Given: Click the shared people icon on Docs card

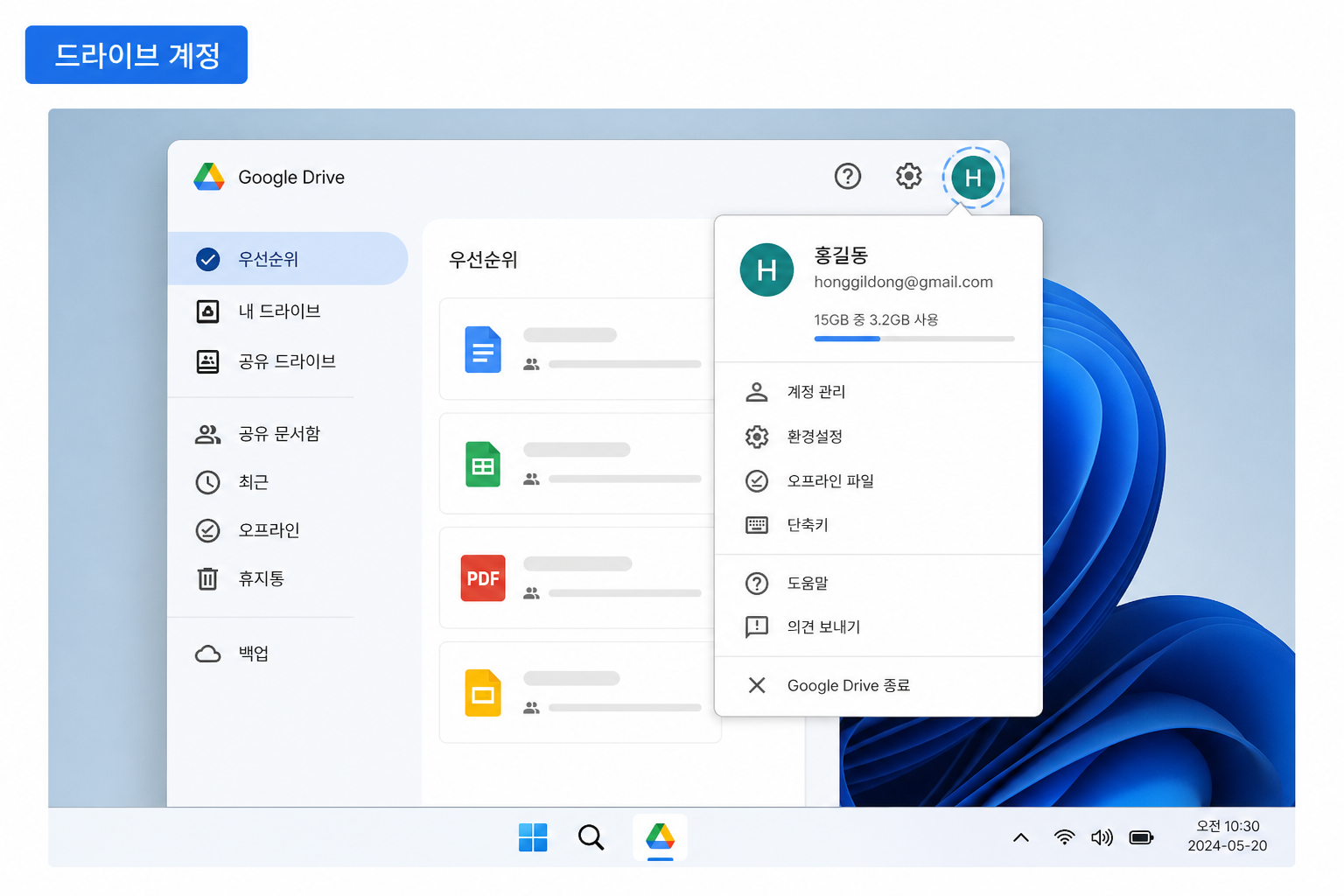Looking at the screenshot, I should tap(531, 365).
